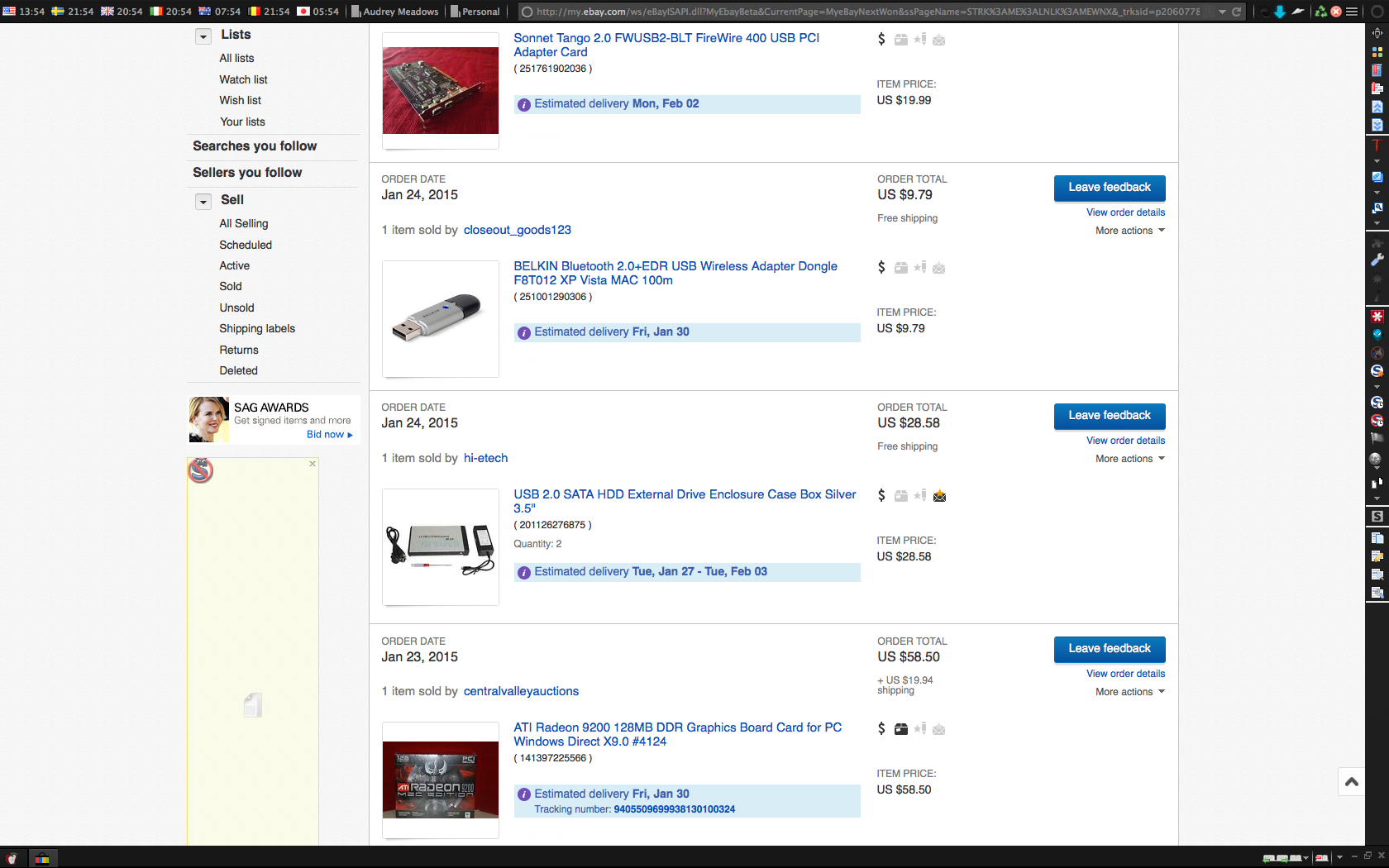Click feedback-received envelope icon for USB SATA enclosure

pos(939,496)
